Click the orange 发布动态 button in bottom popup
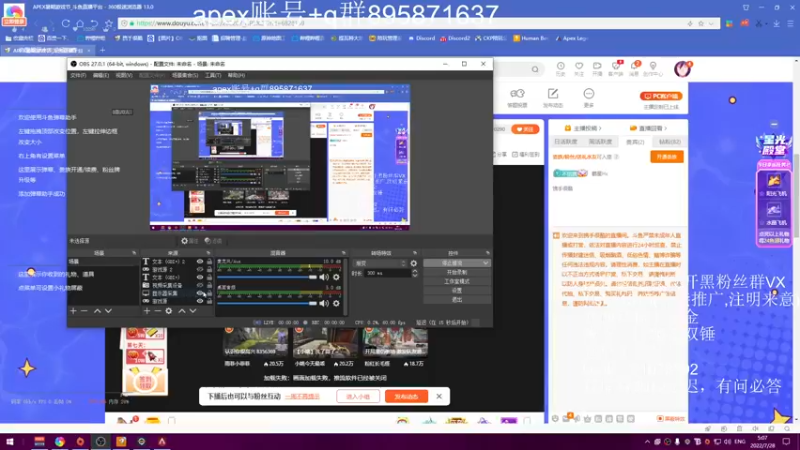 click(406, 396)
